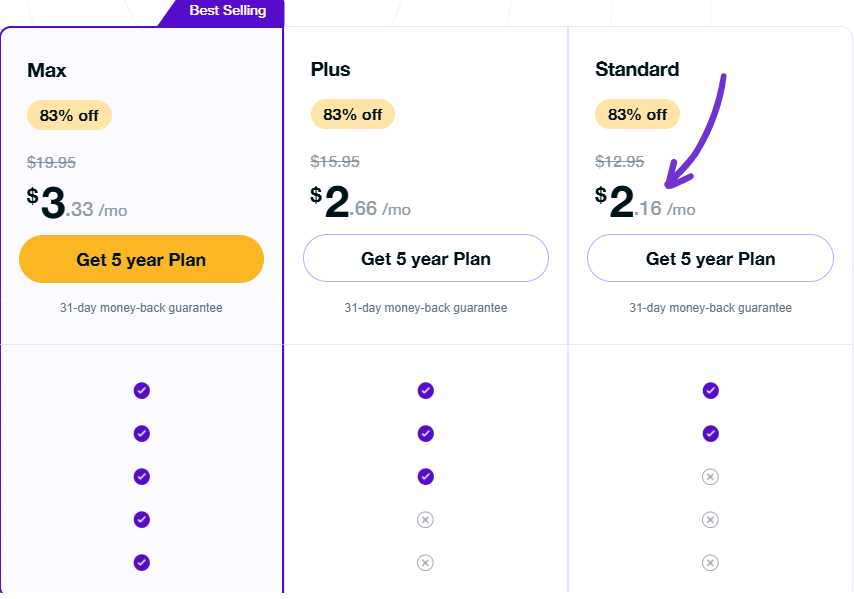Click Standard plan Get 5 year Plan button
854x599 pixels.
[710, 259]
